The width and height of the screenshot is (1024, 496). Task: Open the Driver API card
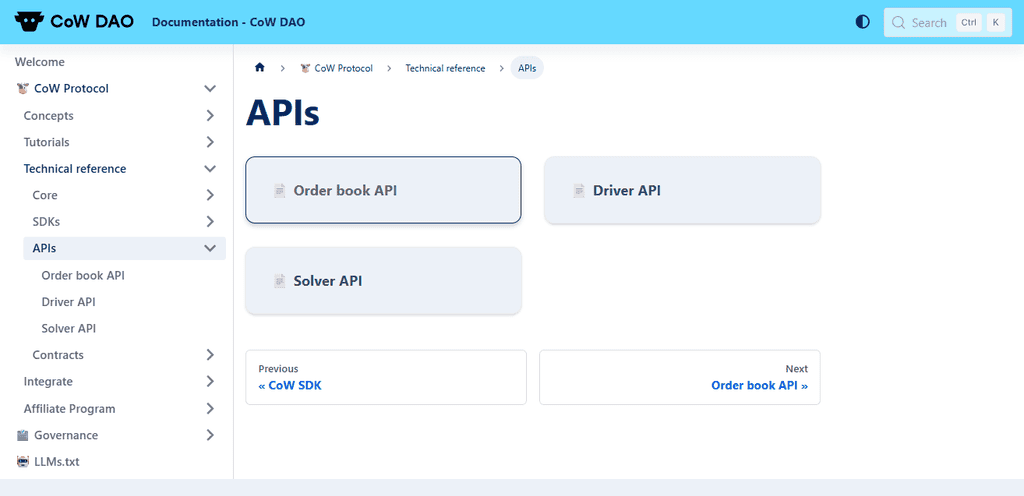pyautogui.click(x=682, y=191)
